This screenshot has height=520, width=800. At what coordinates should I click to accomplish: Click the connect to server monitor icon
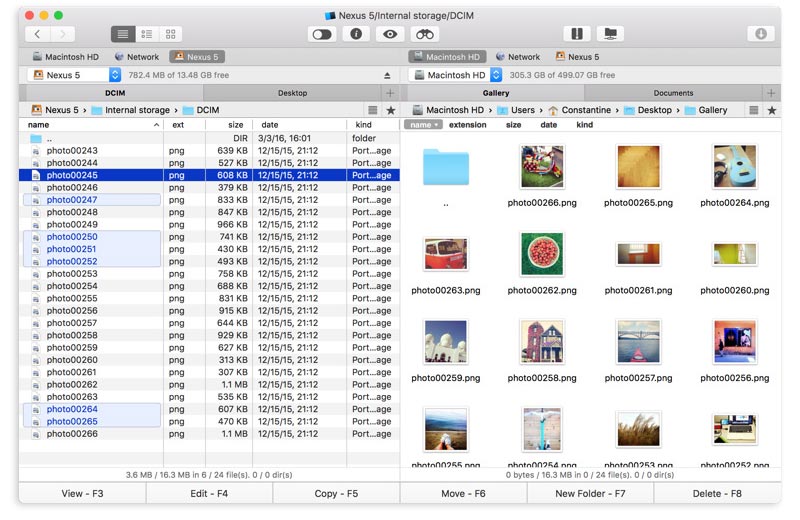(610, 34)
